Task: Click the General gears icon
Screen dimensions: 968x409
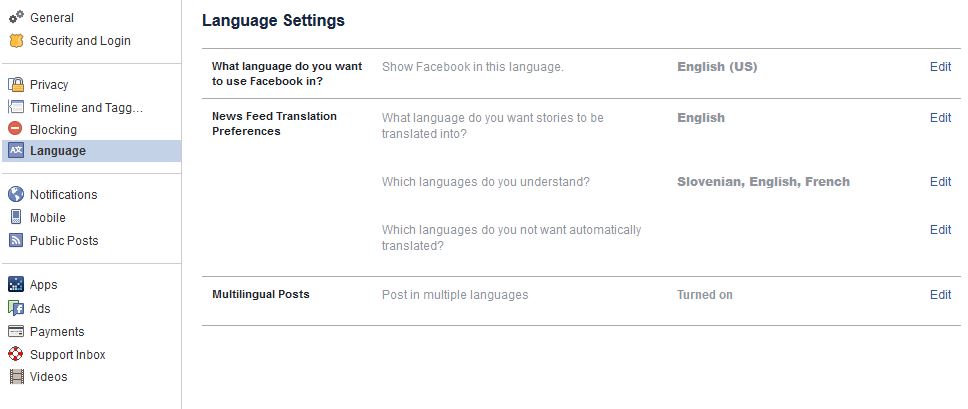Action: [15, 18]
